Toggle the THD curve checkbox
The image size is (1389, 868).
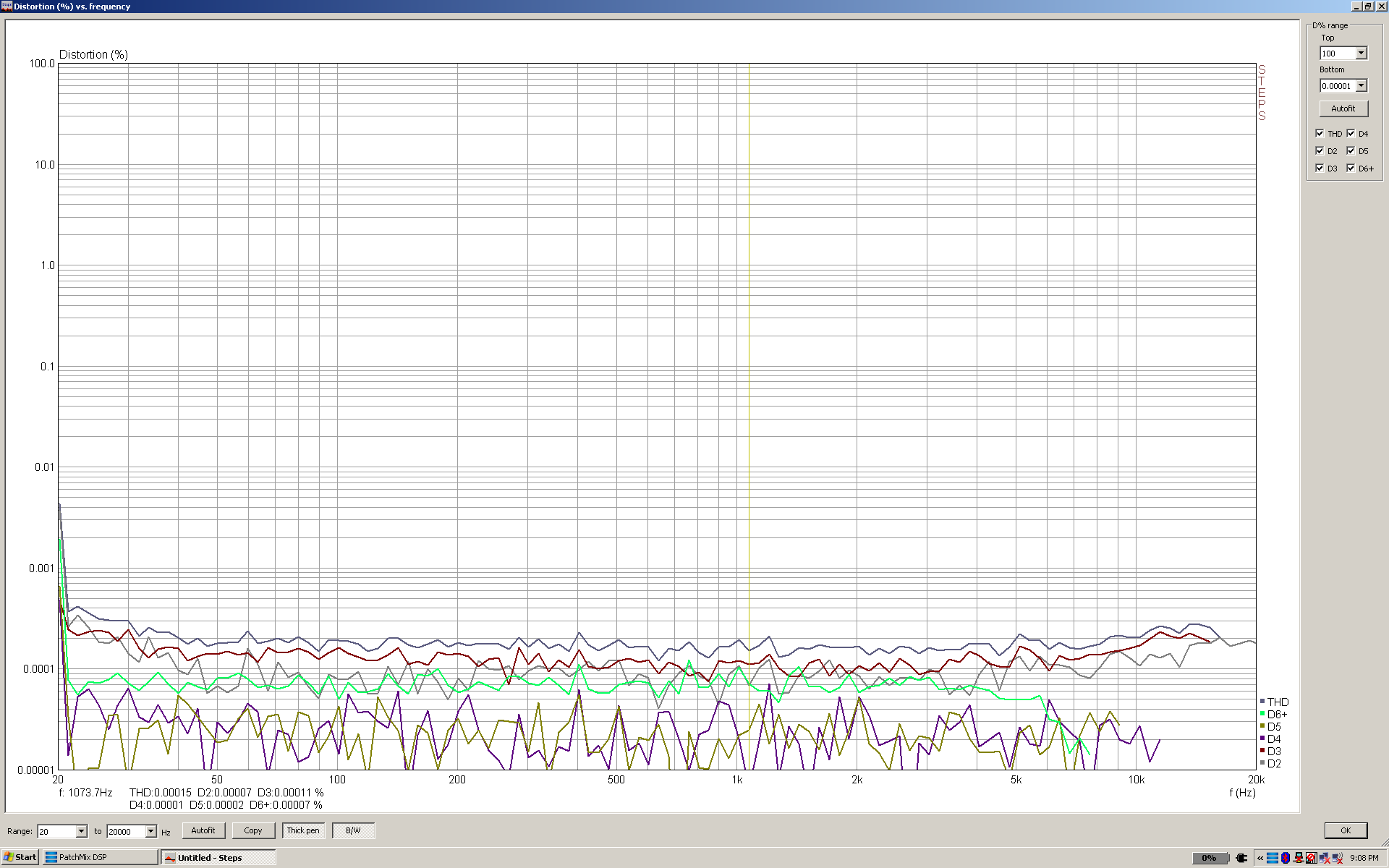click(1320, 133)
